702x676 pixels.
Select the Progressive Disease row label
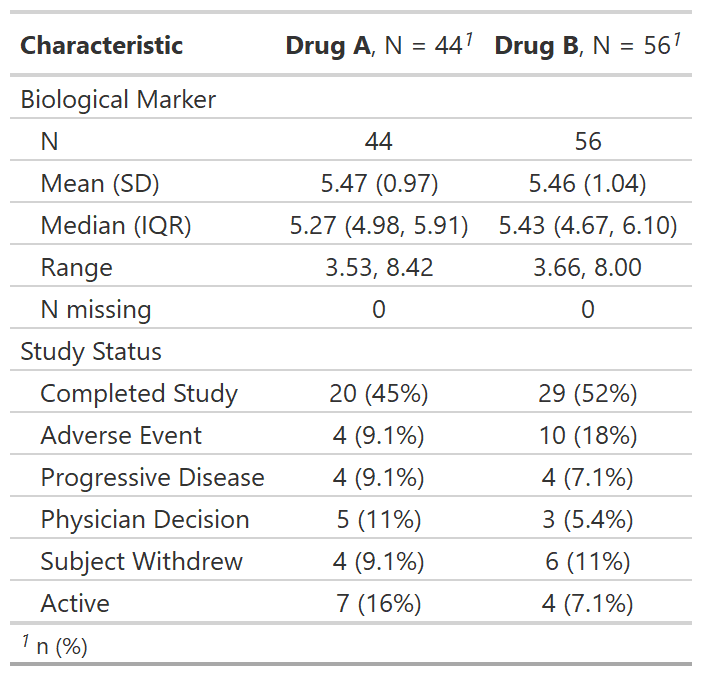(x=152, y=477)
